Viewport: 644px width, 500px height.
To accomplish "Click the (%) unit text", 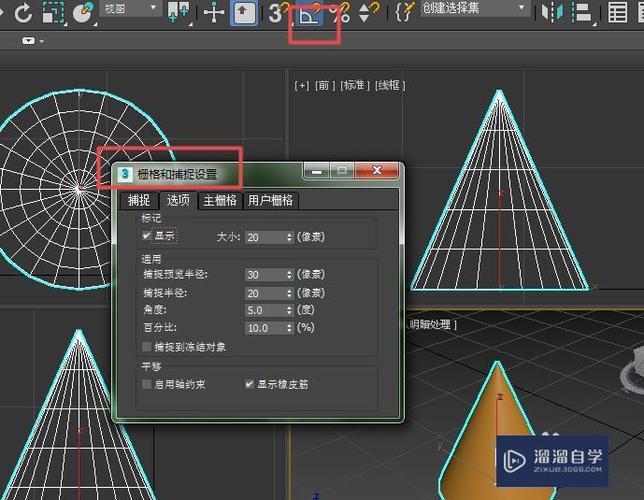I will (x=306, y=328).
